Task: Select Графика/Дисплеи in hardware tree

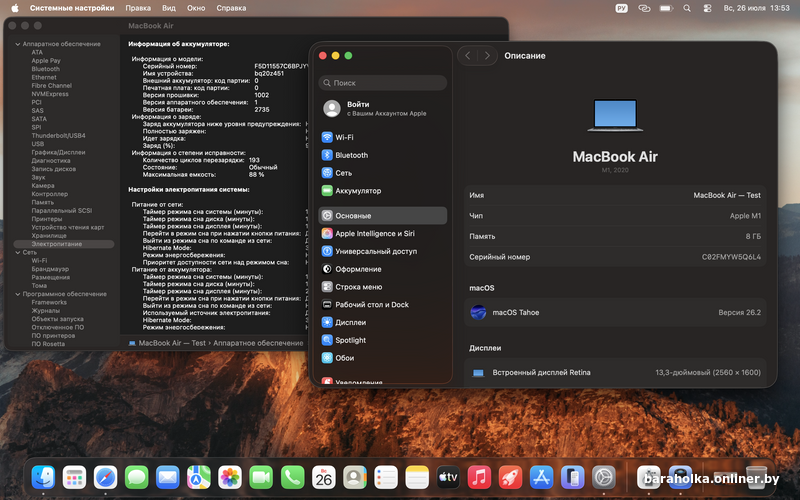Action: click(58, 152)
